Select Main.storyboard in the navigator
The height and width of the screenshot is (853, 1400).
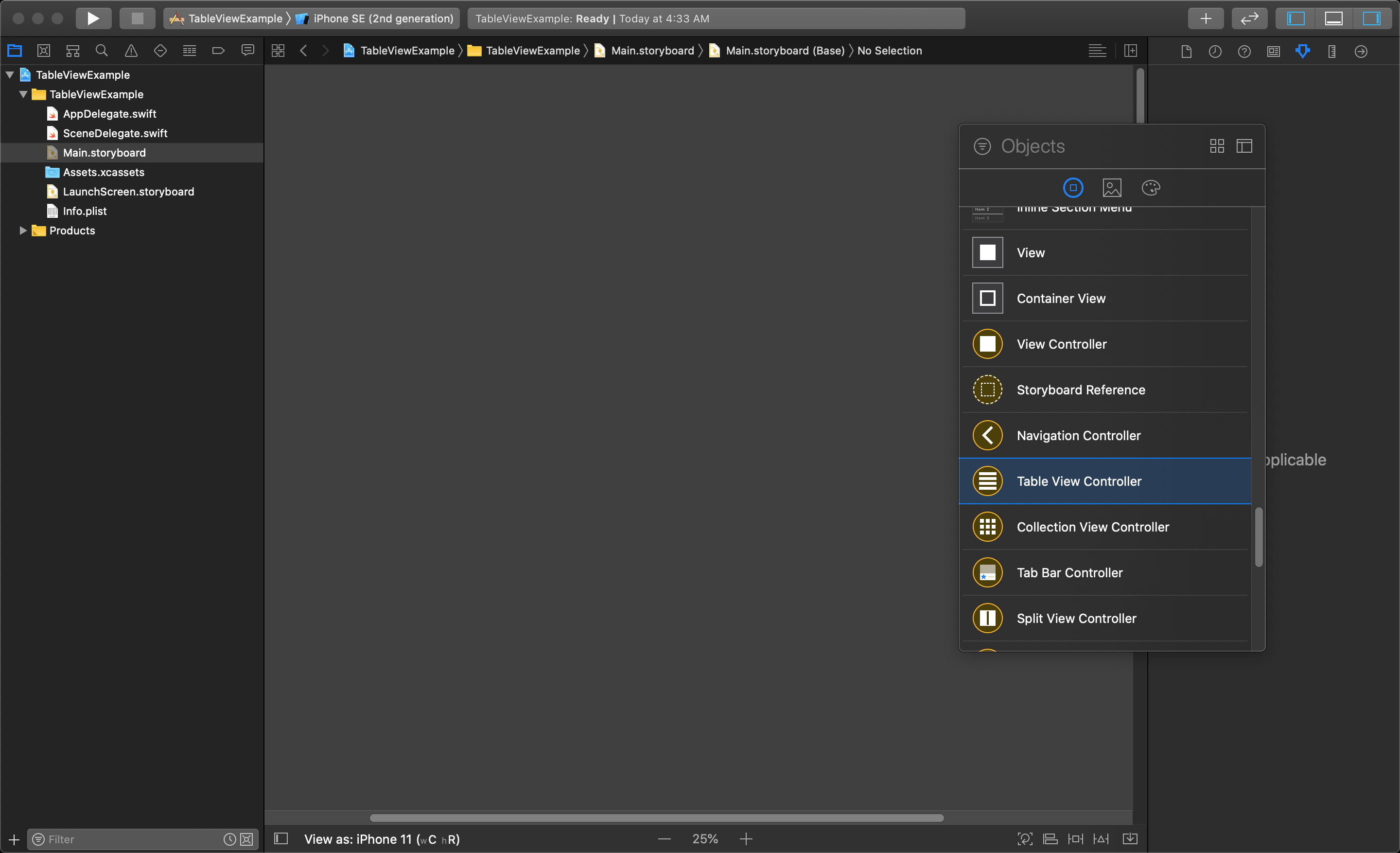pos(104,152)
